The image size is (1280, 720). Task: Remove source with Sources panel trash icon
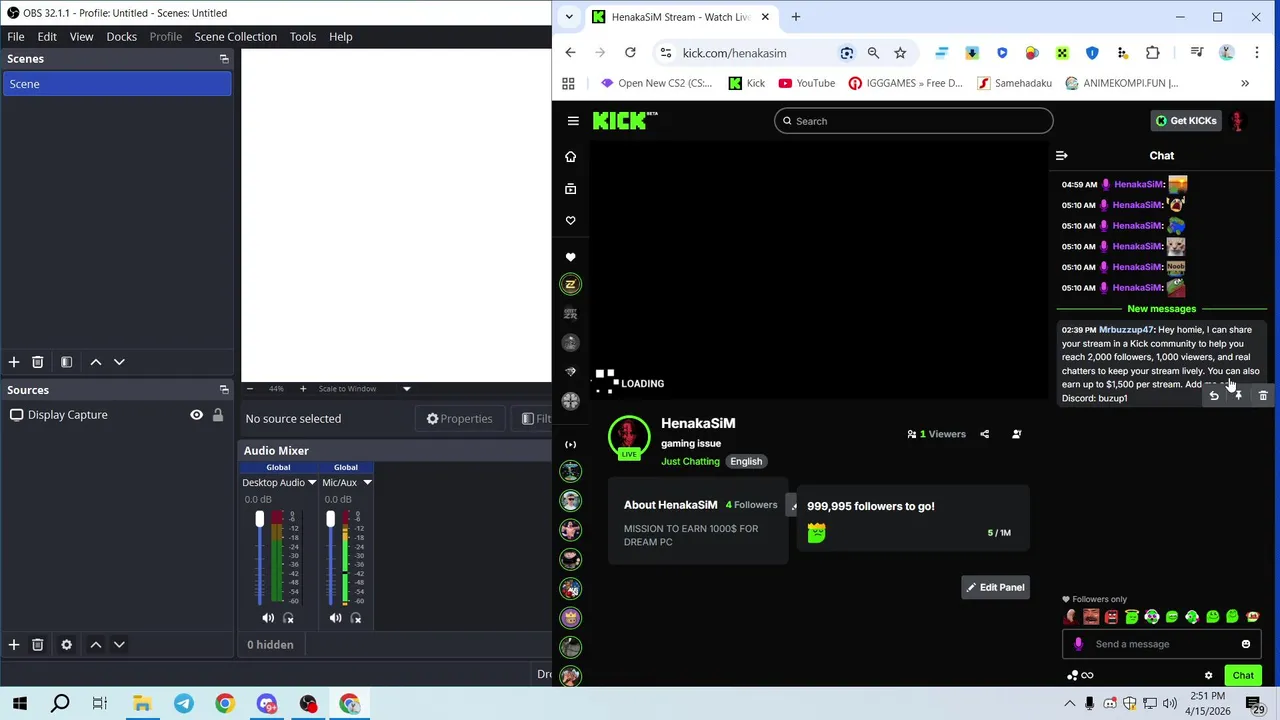[x=37, y=645]
